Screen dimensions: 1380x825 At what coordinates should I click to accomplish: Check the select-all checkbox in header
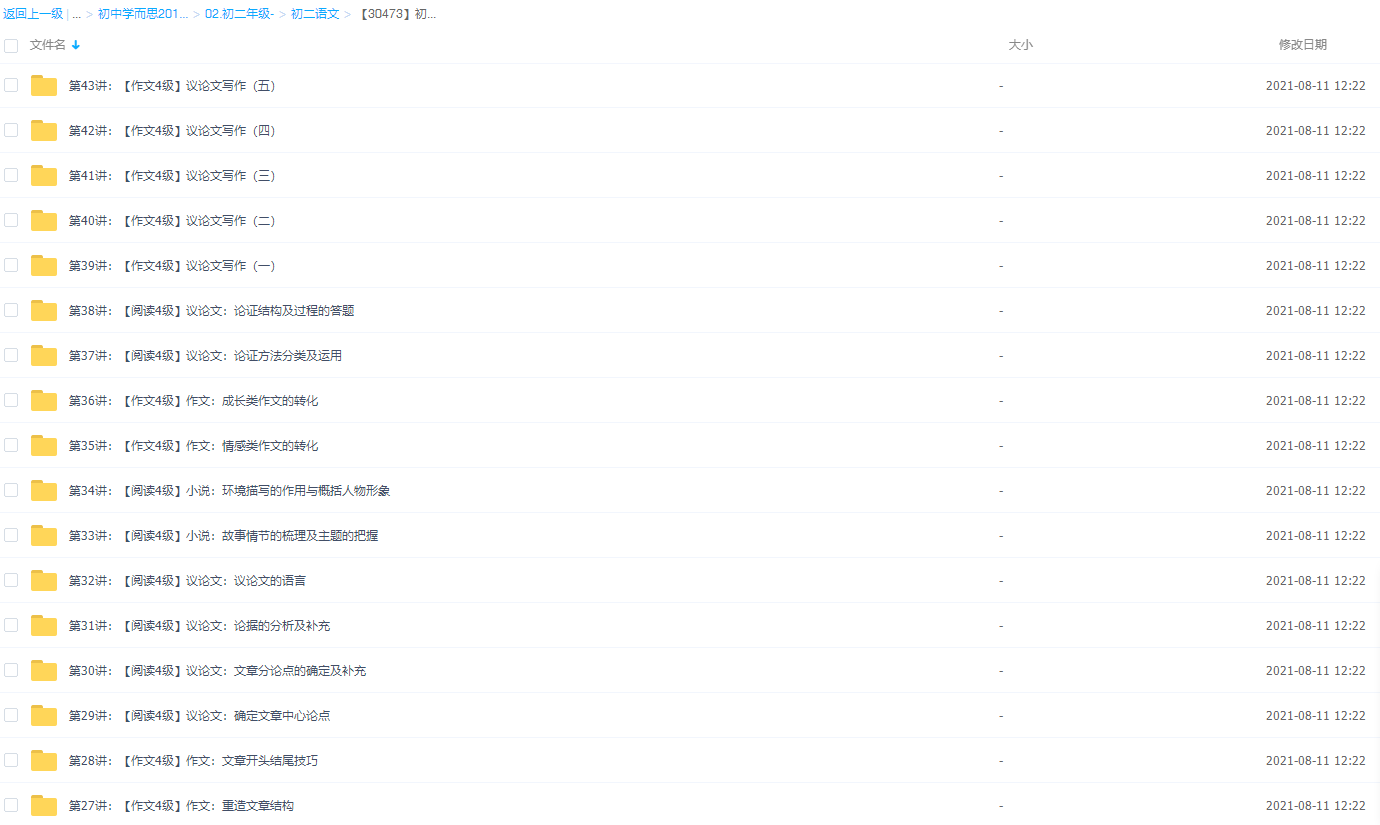click(11, 45)
